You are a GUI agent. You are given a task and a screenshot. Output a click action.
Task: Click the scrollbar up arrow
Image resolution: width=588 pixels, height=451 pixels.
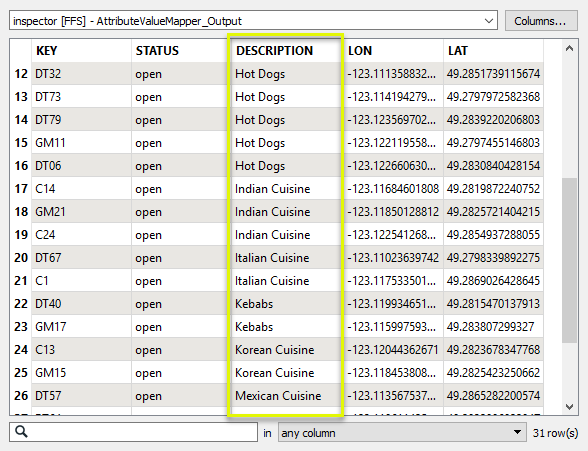(569, 48)
